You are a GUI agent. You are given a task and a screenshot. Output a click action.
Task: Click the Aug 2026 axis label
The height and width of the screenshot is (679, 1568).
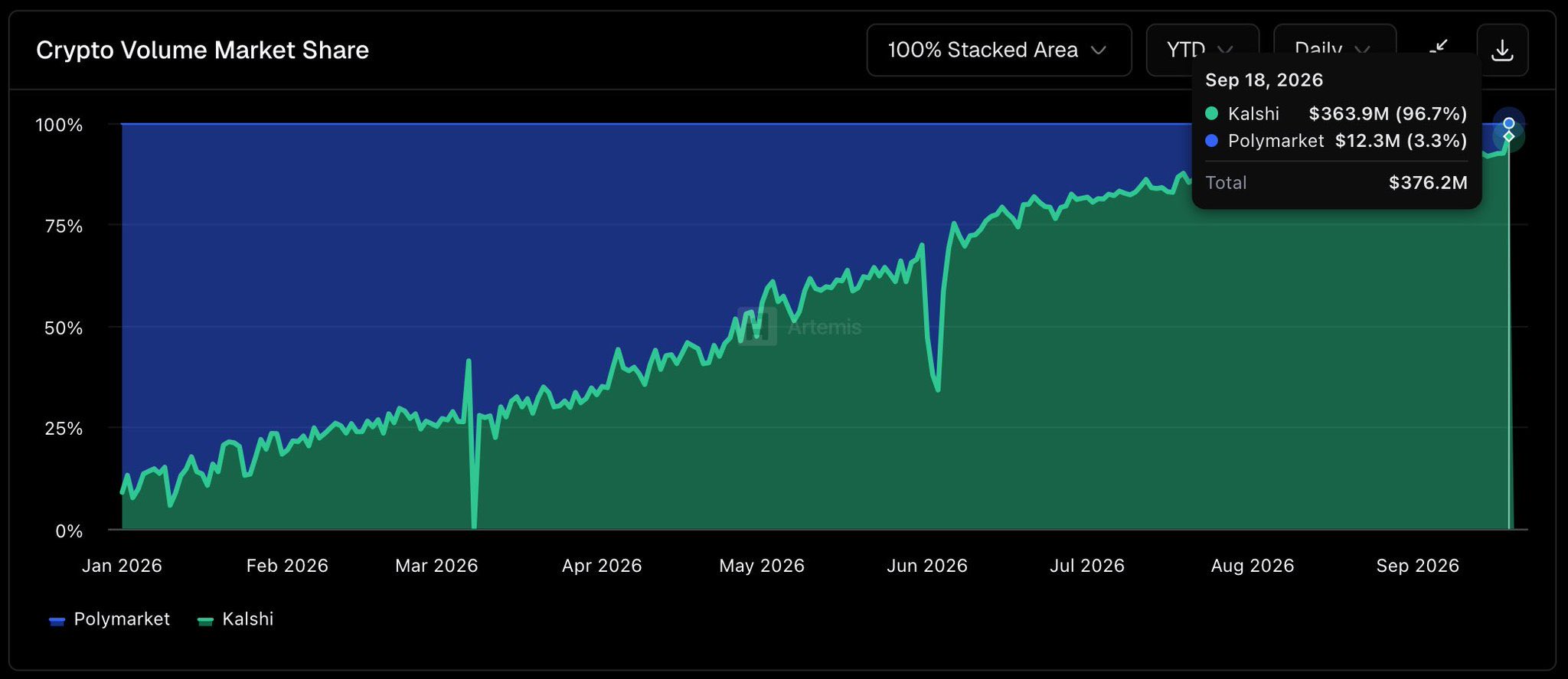(1253, 566)
